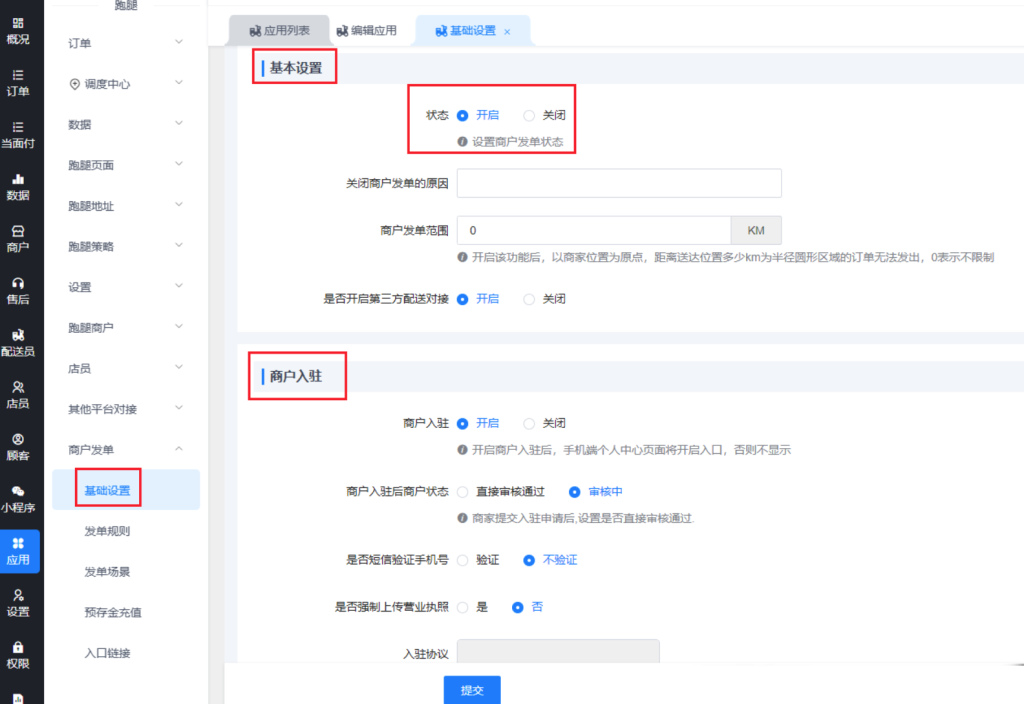
Task: Click the 权限 lock icon
Action: 19,654
